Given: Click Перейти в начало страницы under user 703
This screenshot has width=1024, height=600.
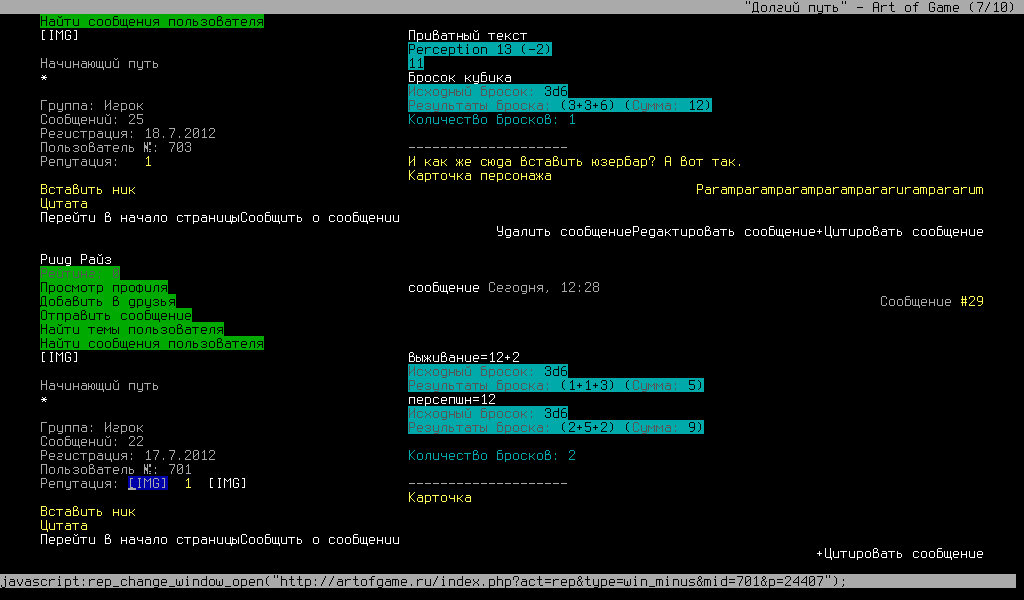Looking at the screenshot, I should click(x=140, y=218).
